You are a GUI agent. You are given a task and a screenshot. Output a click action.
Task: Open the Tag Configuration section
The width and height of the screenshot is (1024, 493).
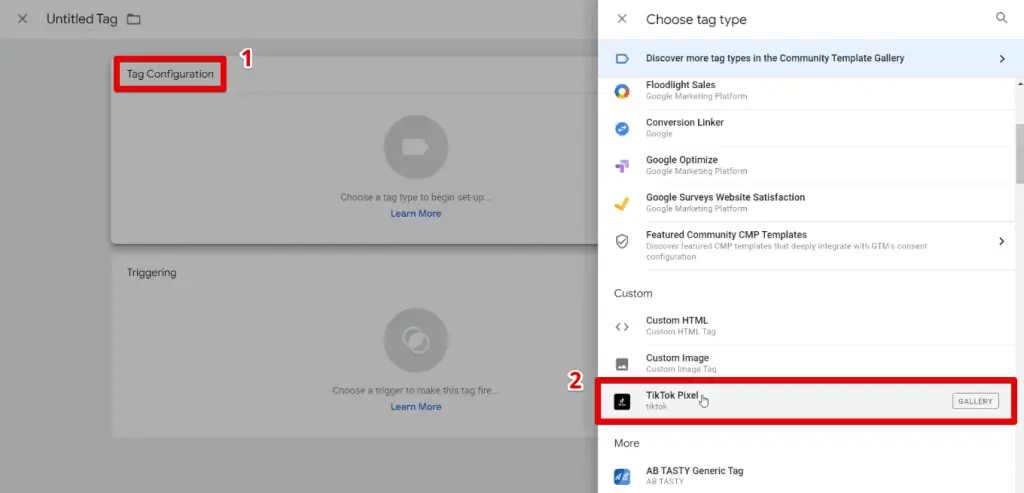pyautogui.click(x=170, y=74)
